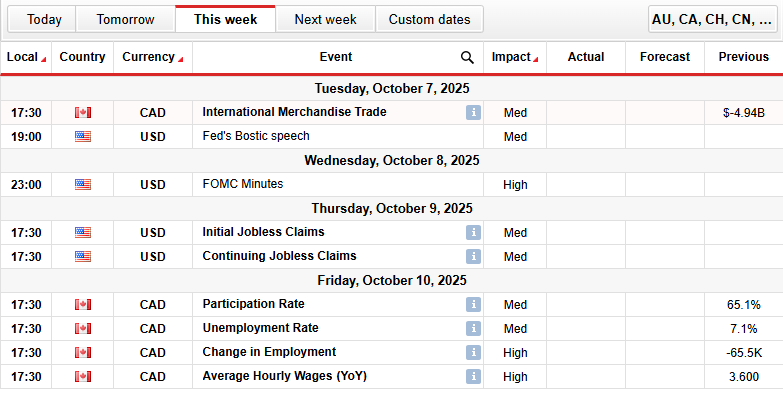Screen dimensions: 783x401
Task: Open info icon for International Merchandise Trade
Action: click(x=473, y=113)
